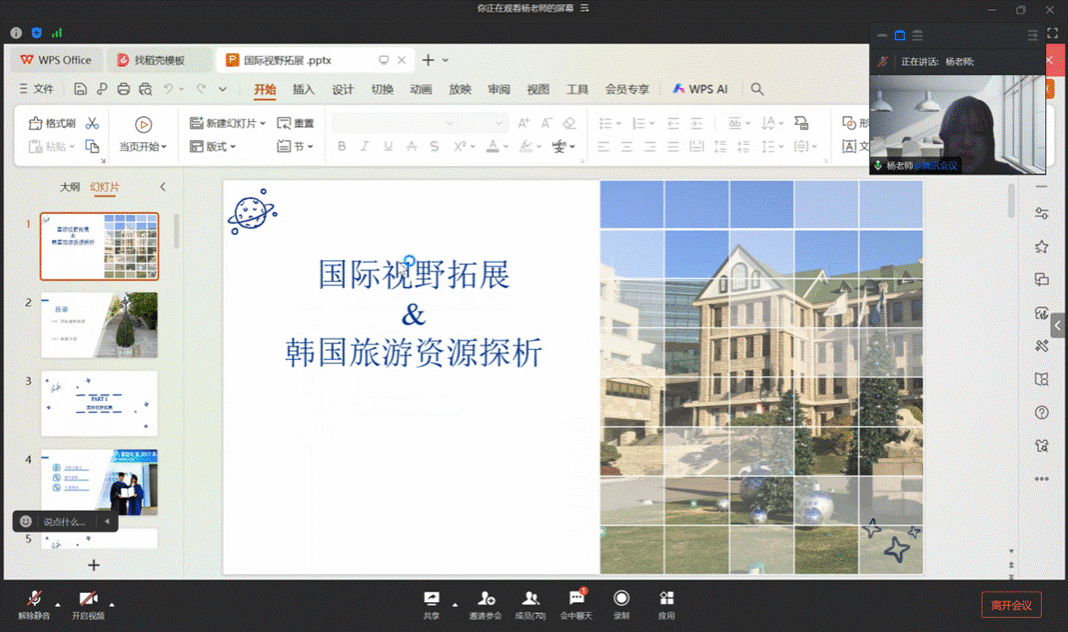Click the search magnifier in ribbon
Screen dimensions: 1068x632
[x=757, y=89]
